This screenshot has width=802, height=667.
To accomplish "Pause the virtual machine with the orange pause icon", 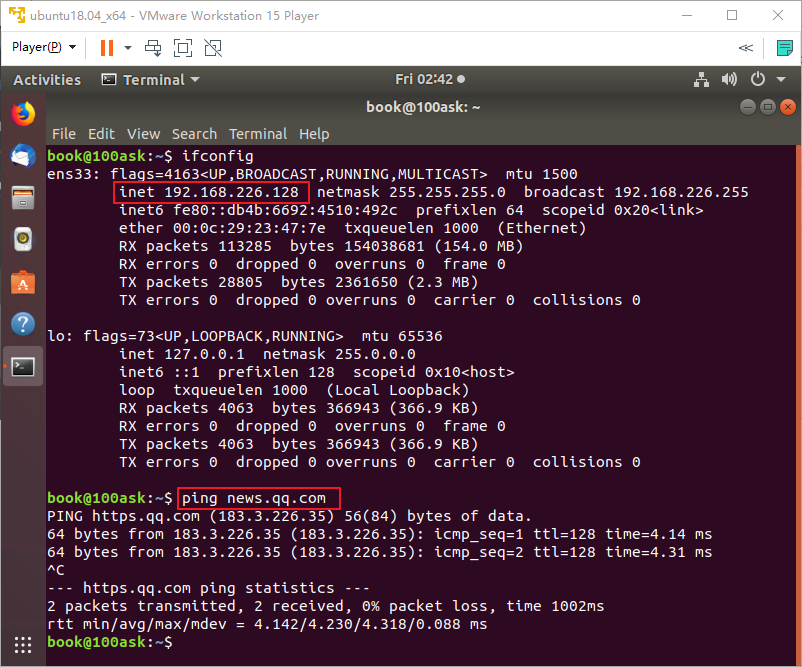I will click(x=107, y=48).
